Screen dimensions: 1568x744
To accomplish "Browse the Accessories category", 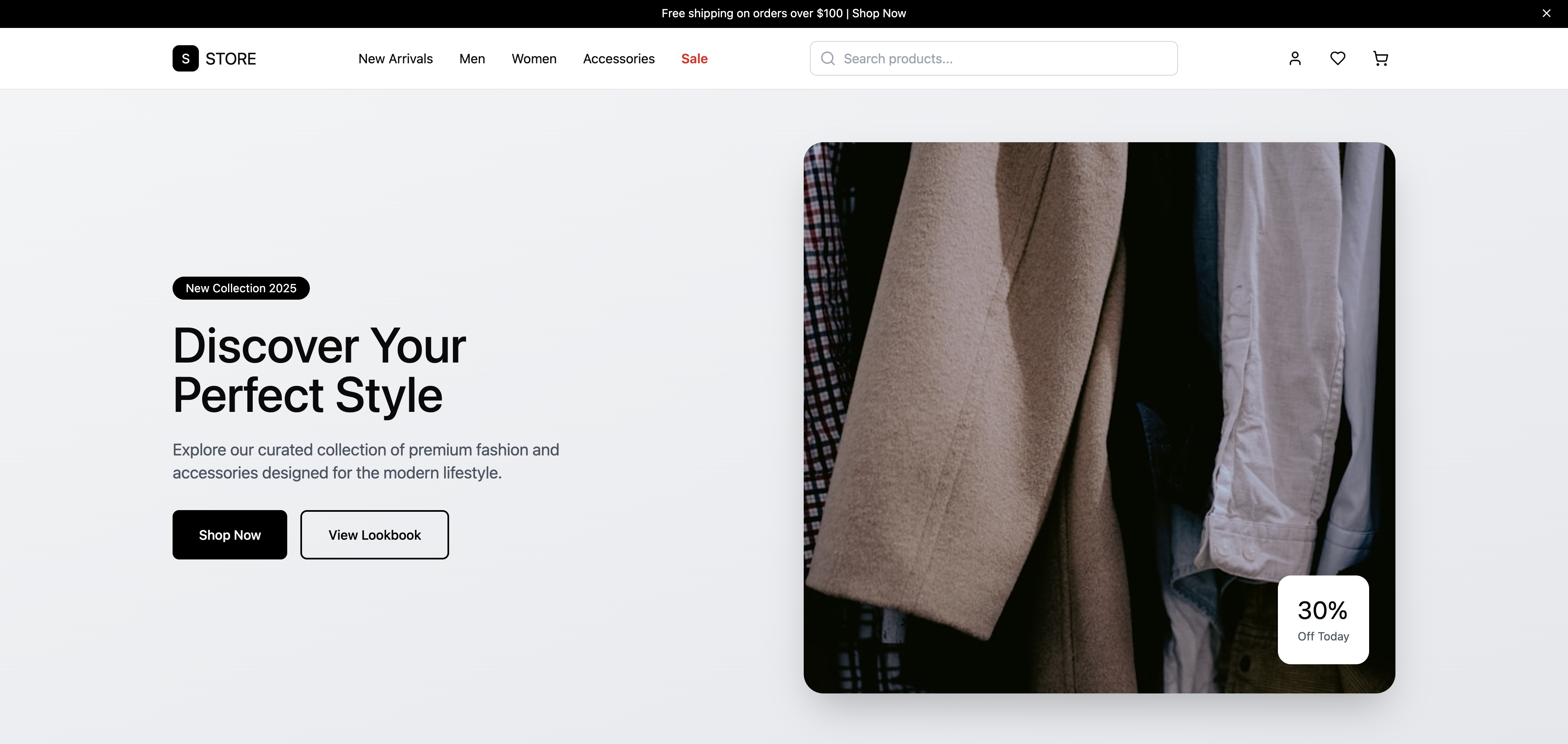I will (618, 58).
